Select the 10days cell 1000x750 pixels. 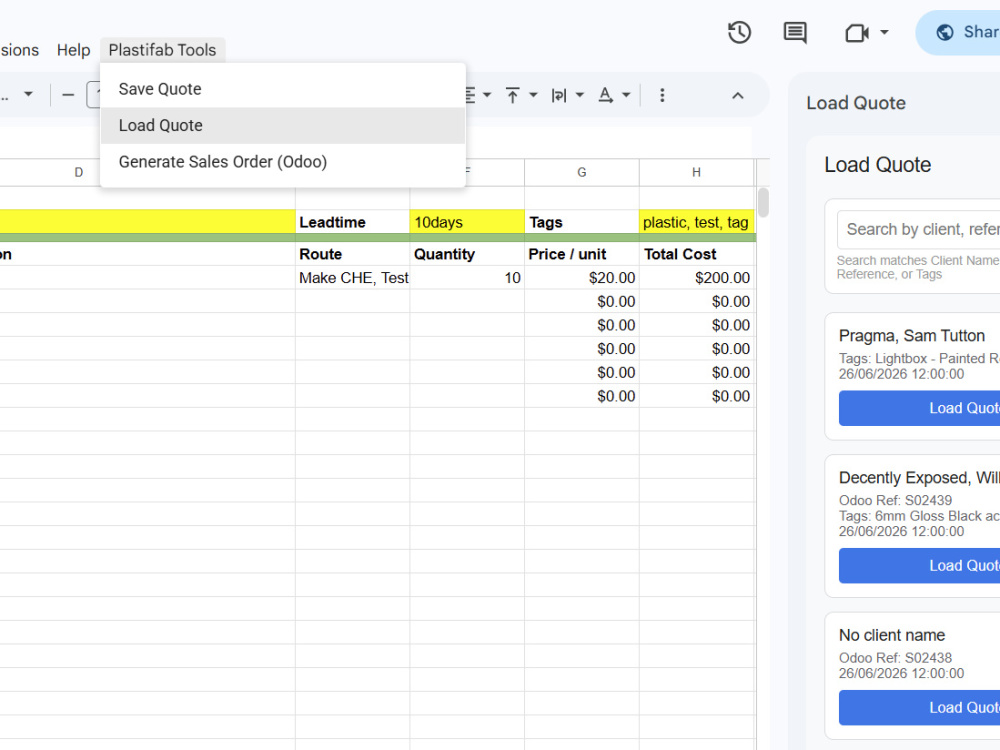(x=467, y=222)
